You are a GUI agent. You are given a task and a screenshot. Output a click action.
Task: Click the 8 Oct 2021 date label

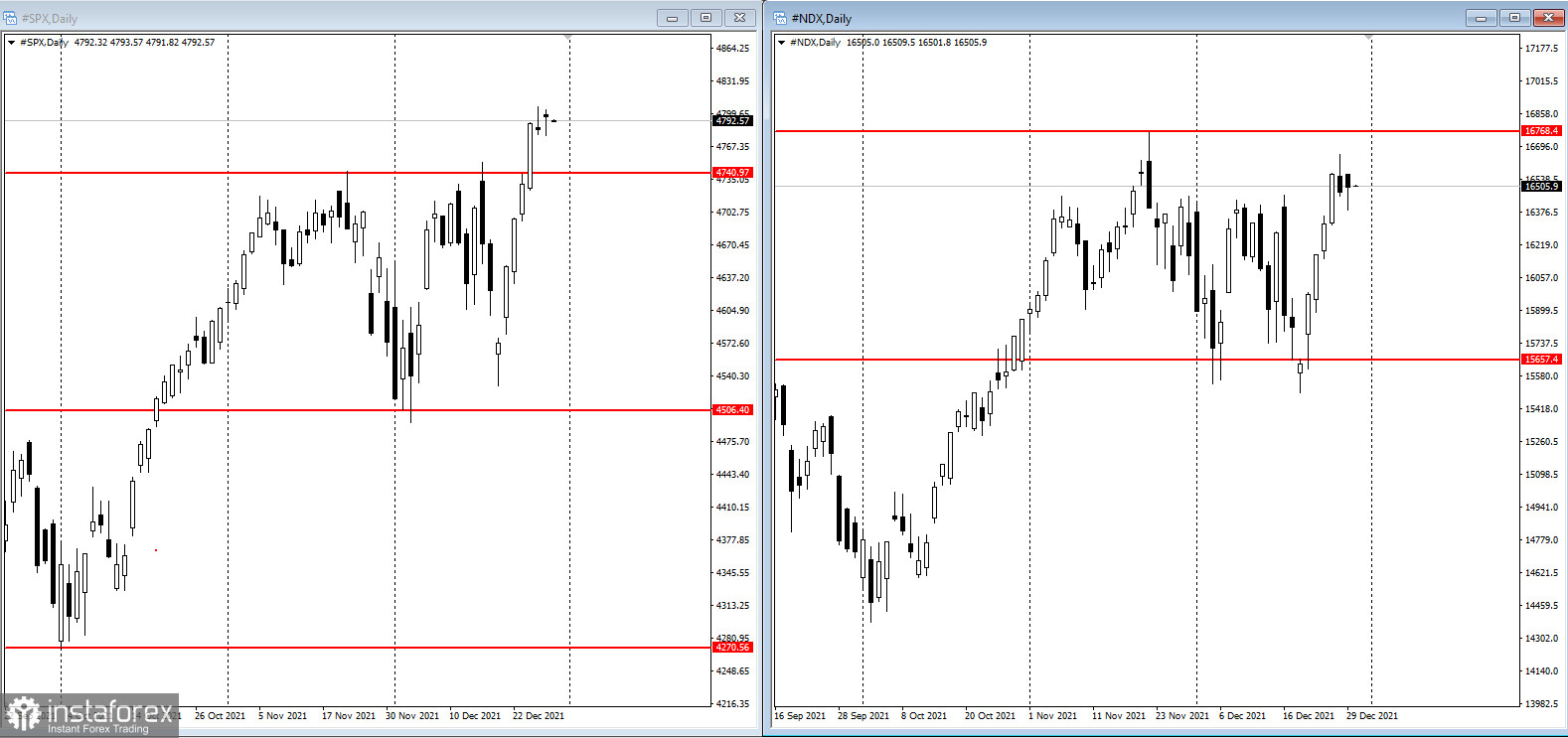coord(925,716)
